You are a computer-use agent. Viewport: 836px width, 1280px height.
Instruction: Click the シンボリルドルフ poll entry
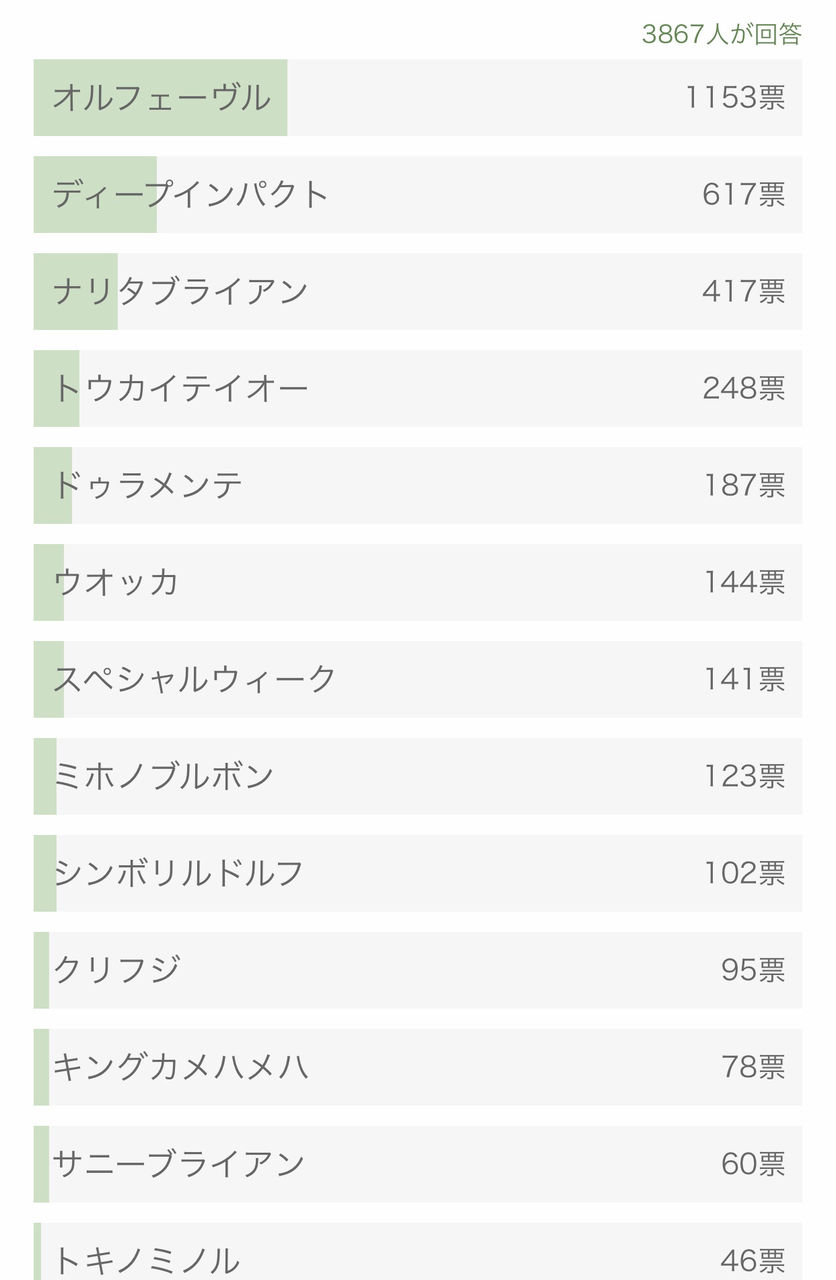(x=418, y=873)
